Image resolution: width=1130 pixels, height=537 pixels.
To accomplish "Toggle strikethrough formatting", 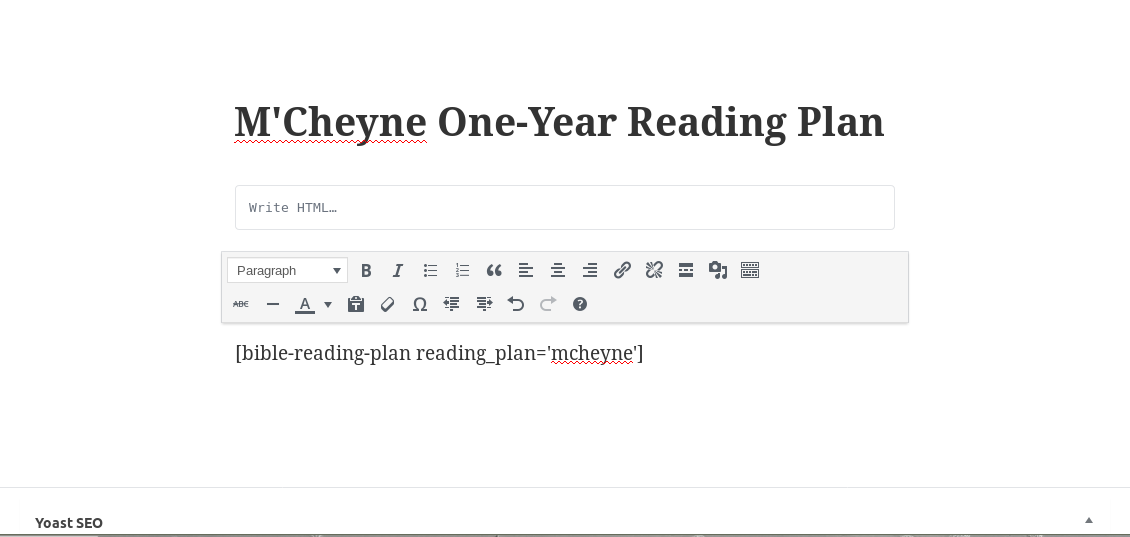I will point(240,304).
